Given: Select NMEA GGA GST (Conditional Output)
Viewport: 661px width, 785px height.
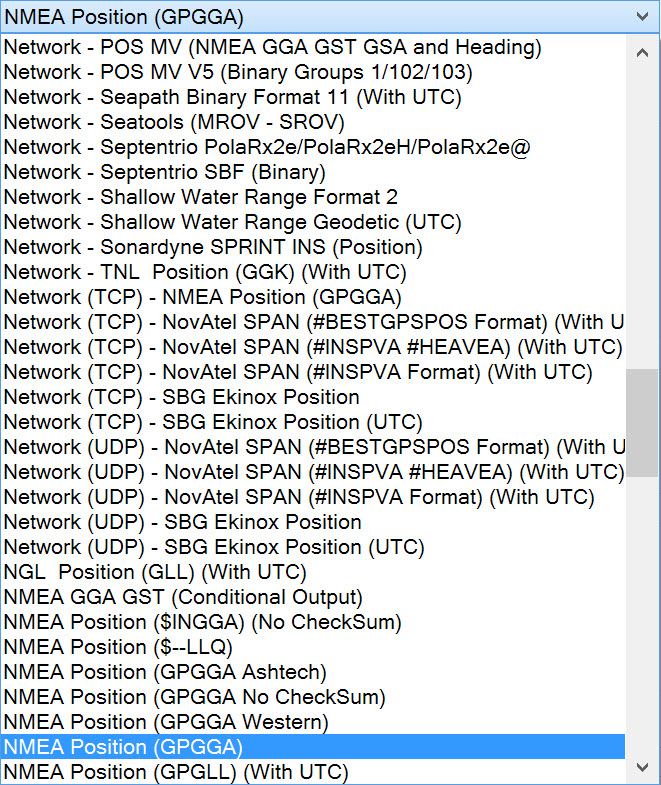Looking at the screenshot, I should coord(183,597).
